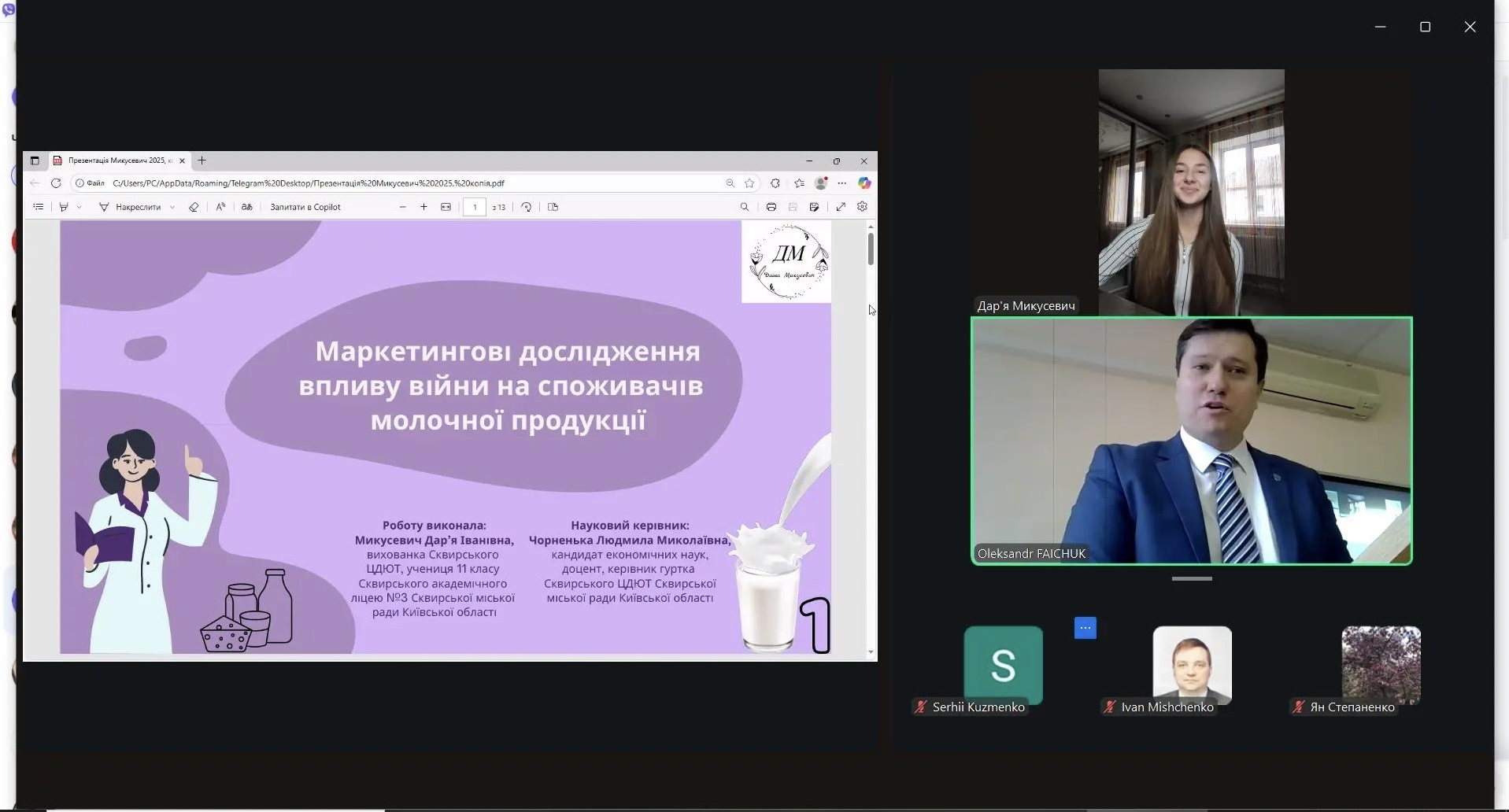This screenshot has height=812, width=1509.
Task: Click the PDF scrollbar down arrow
Action: 871,651
